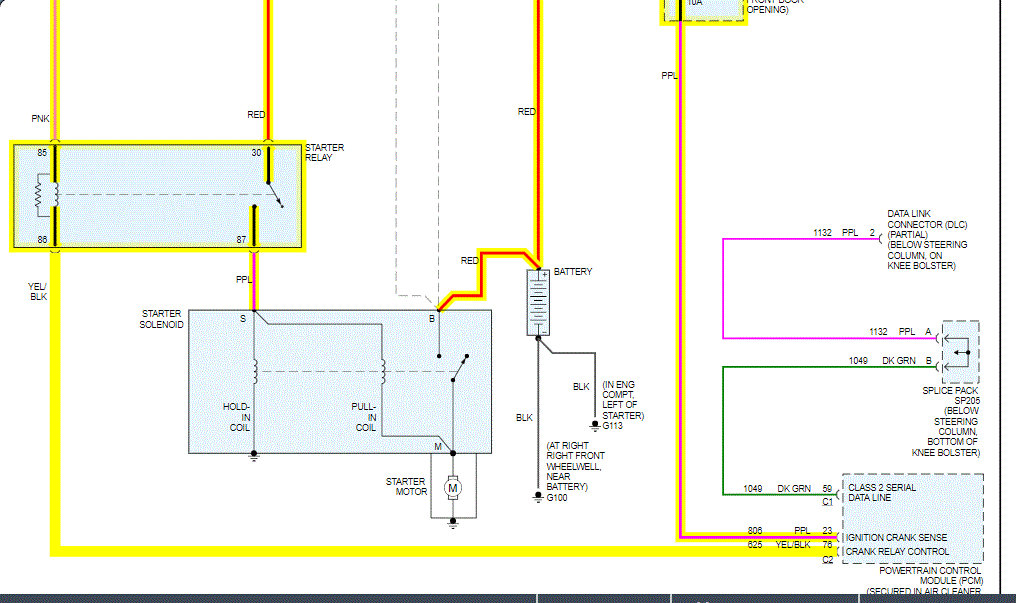Click the PNK wire label
The width and height of the screenshot is (1016, 603).
[x=40, y=119]
